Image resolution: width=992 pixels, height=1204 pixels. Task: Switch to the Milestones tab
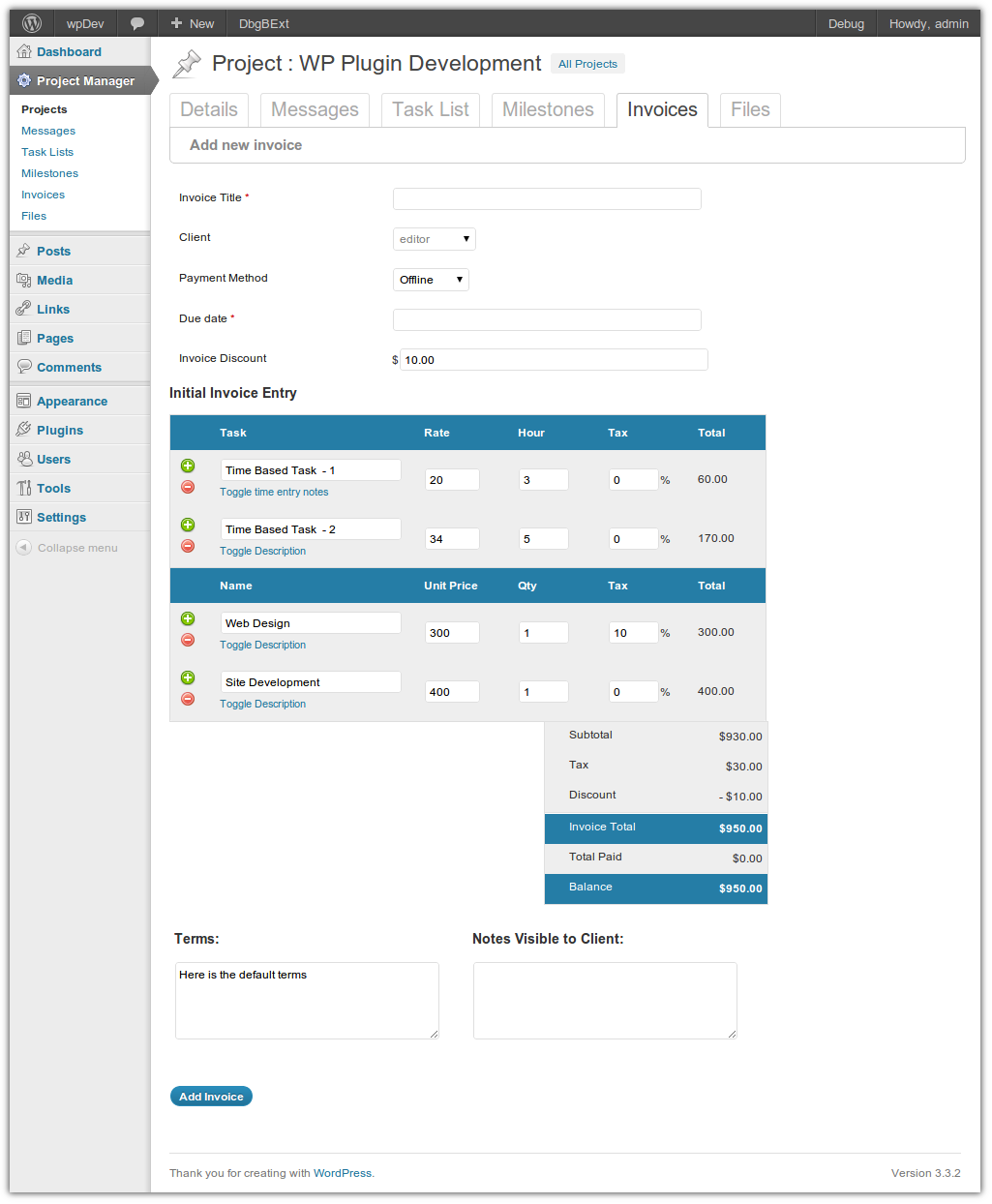pos(548,109)
